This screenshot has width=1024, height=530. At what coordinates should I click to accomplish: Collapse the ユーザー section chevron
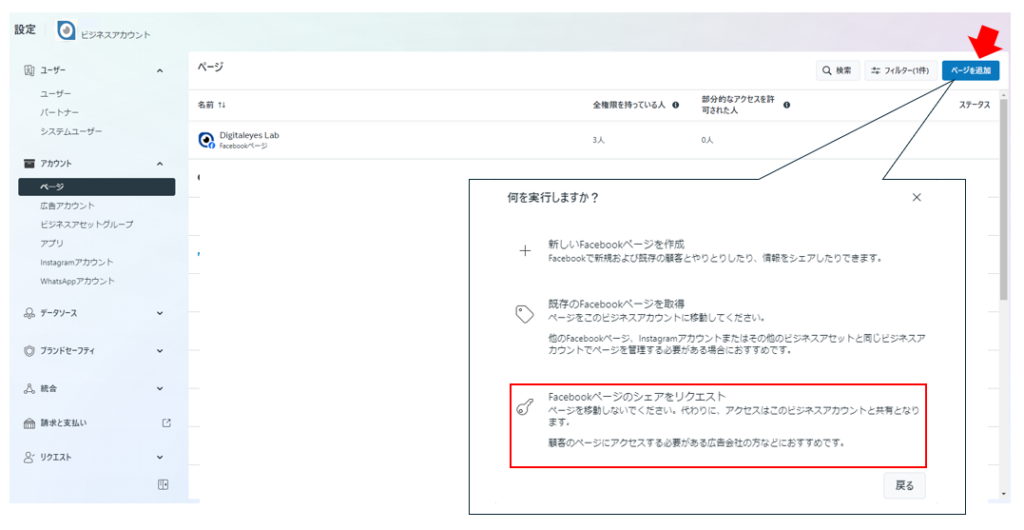pyautogui.click(x=160, y=70)
